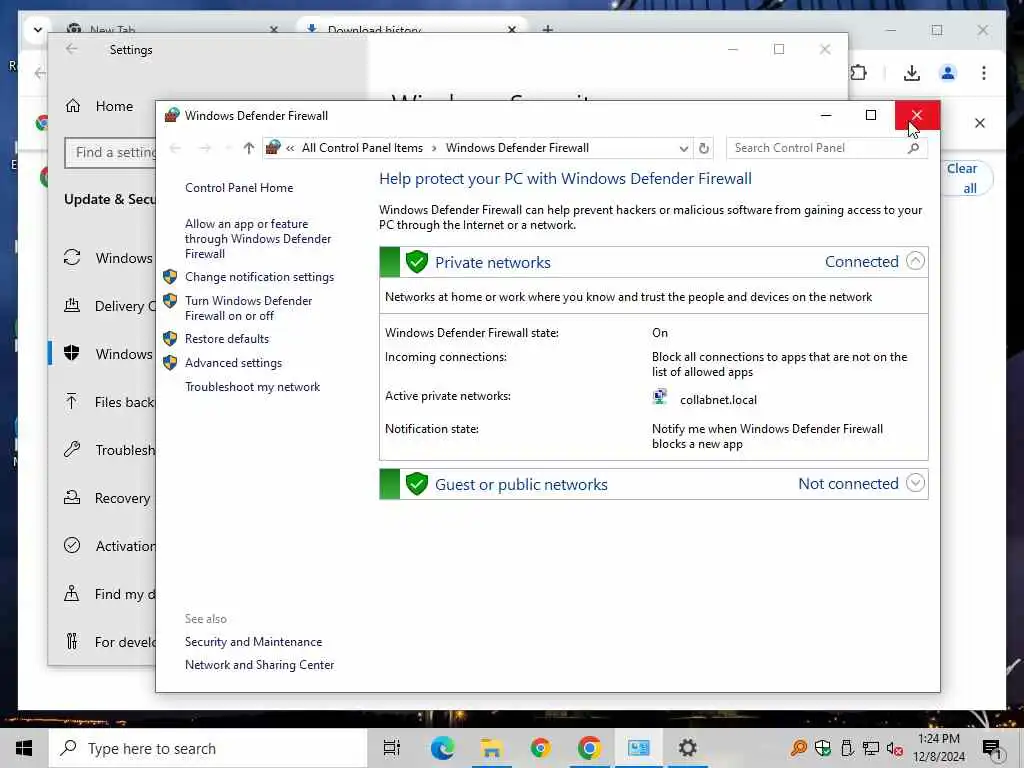The width and height of the screenshot is (1024, 768).
Task: Click shield icon beside Advanced settings
Action: click(x=170, y=363)
